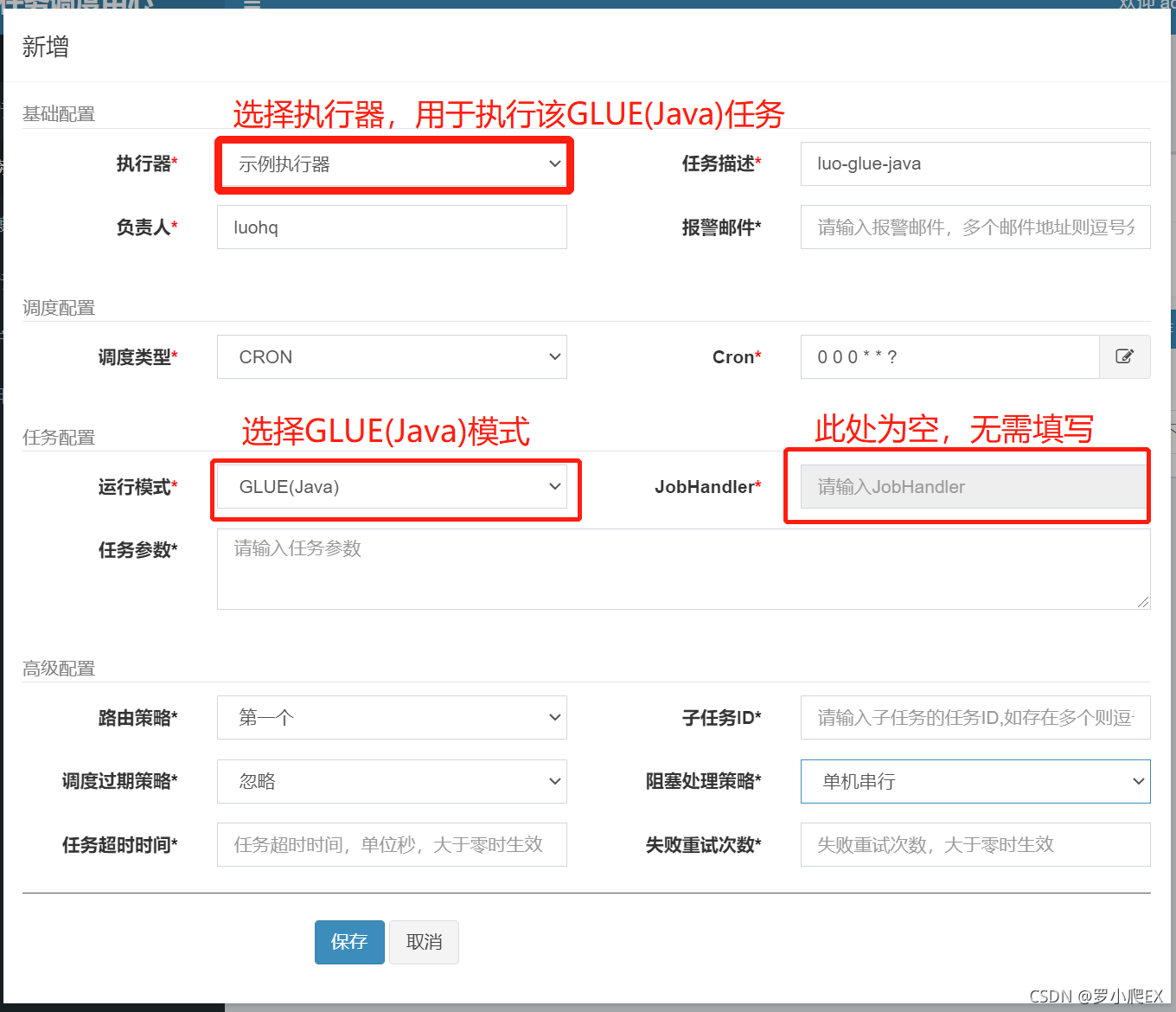This screenshot has width=1176, height=1012.
Task: Click the 负责人 field label
Action: point(147,227)
